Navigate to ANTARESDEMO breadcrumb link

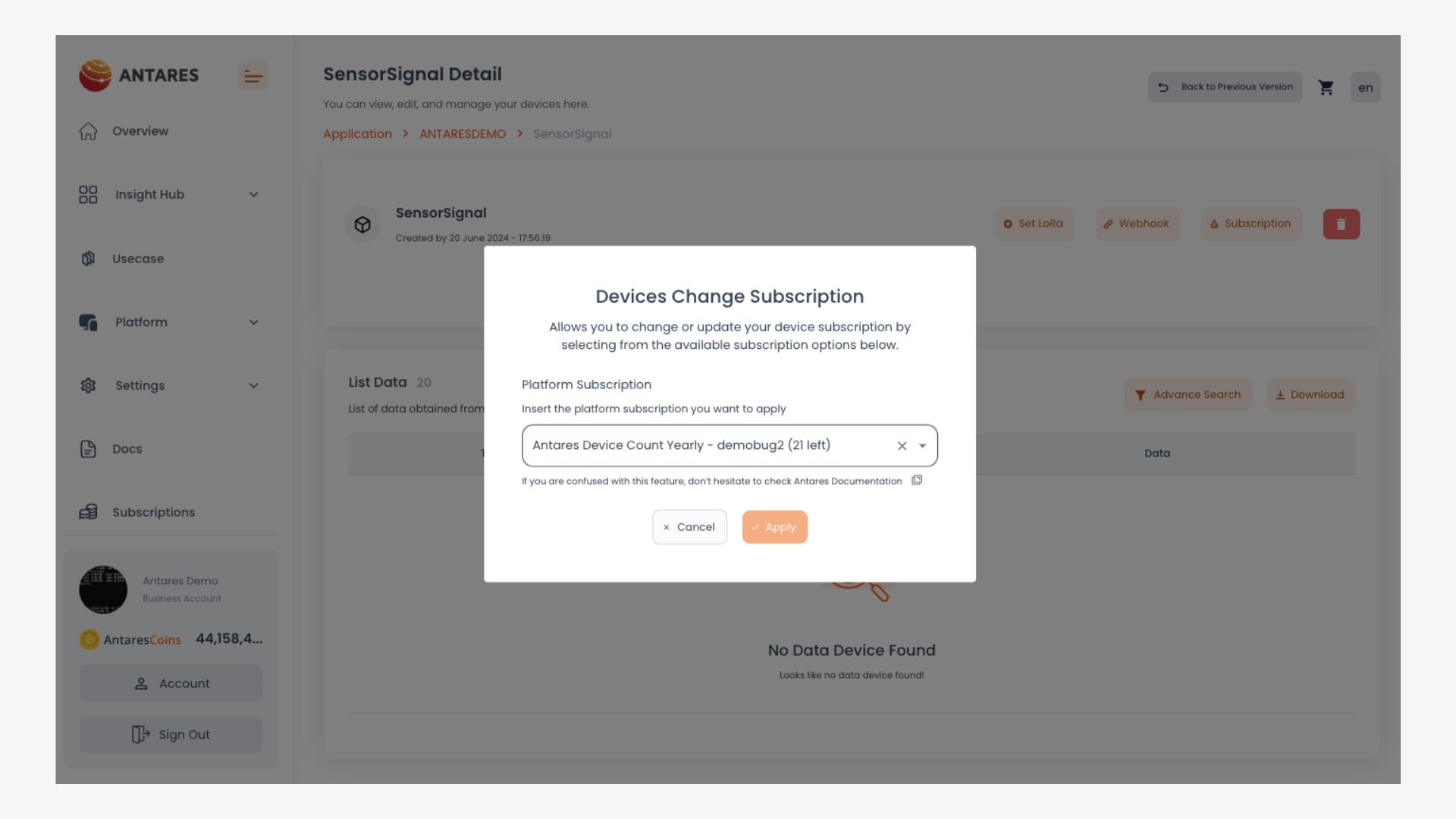(x=463, y=134)
